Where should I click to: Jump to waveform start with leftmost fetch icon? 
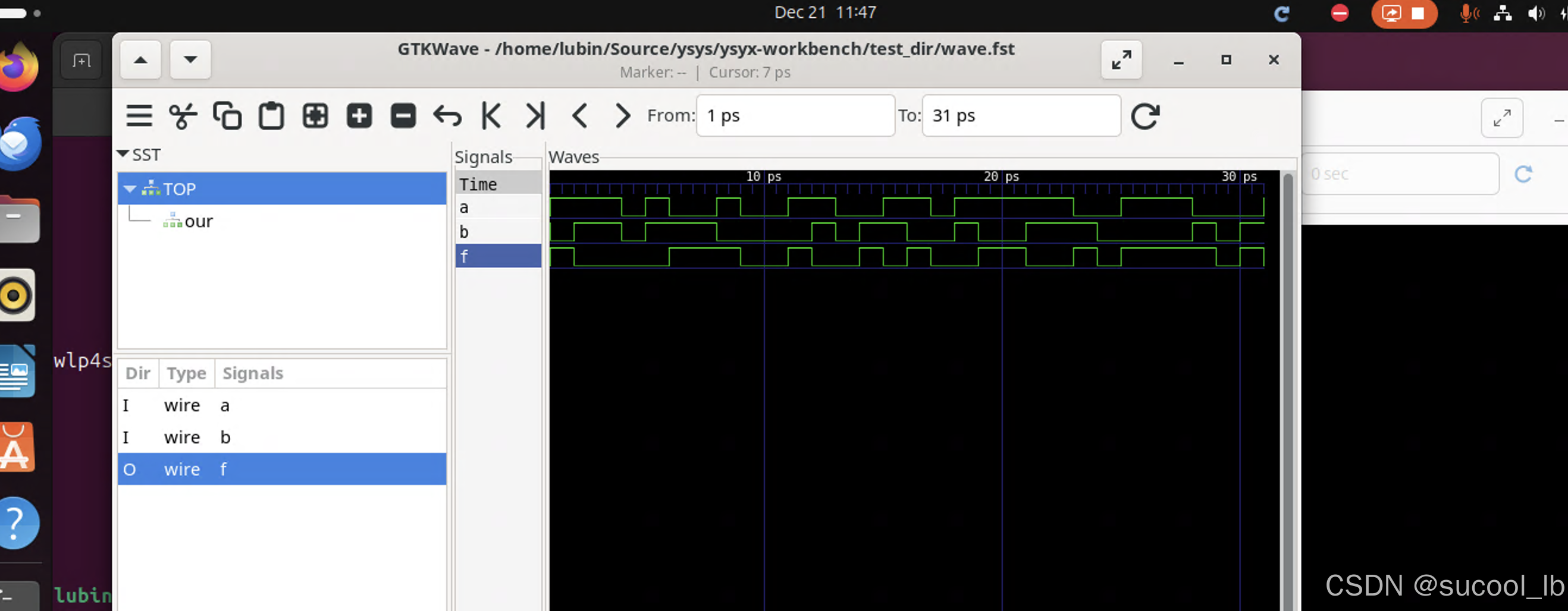pos(491,115)
